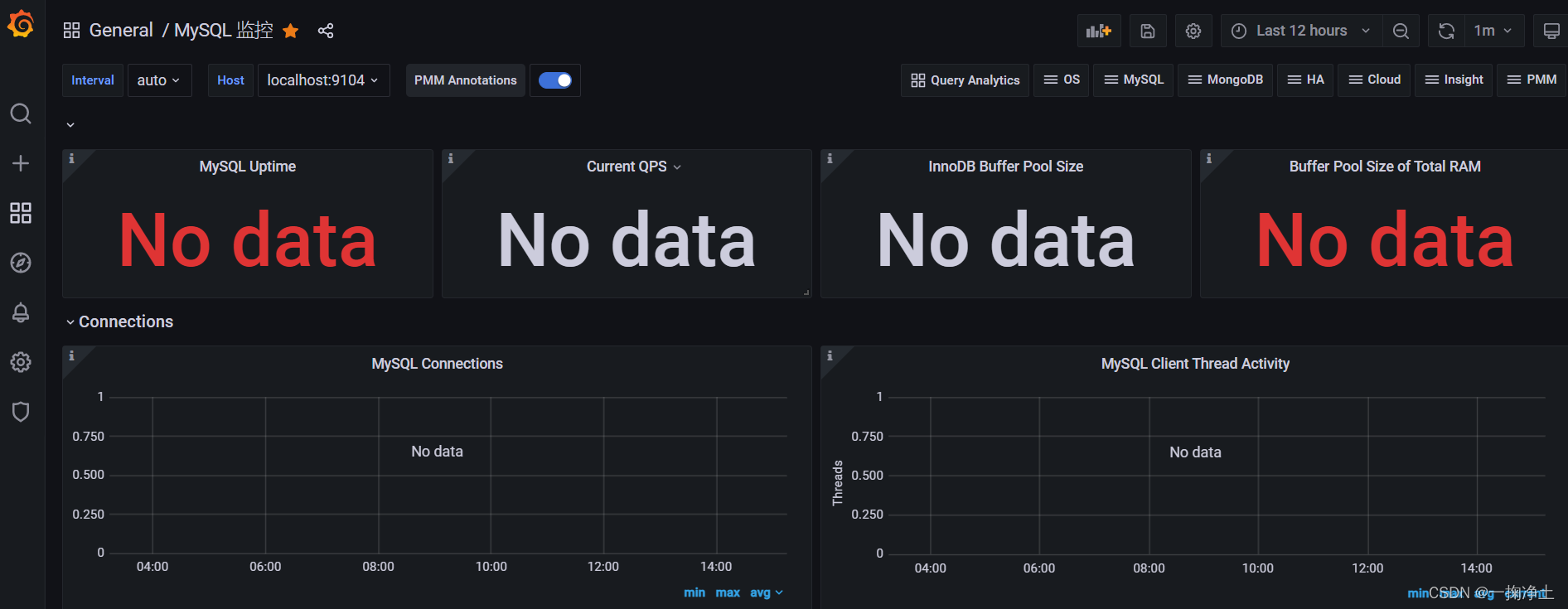Open the Interval auto dropdown

coord(159,80)
